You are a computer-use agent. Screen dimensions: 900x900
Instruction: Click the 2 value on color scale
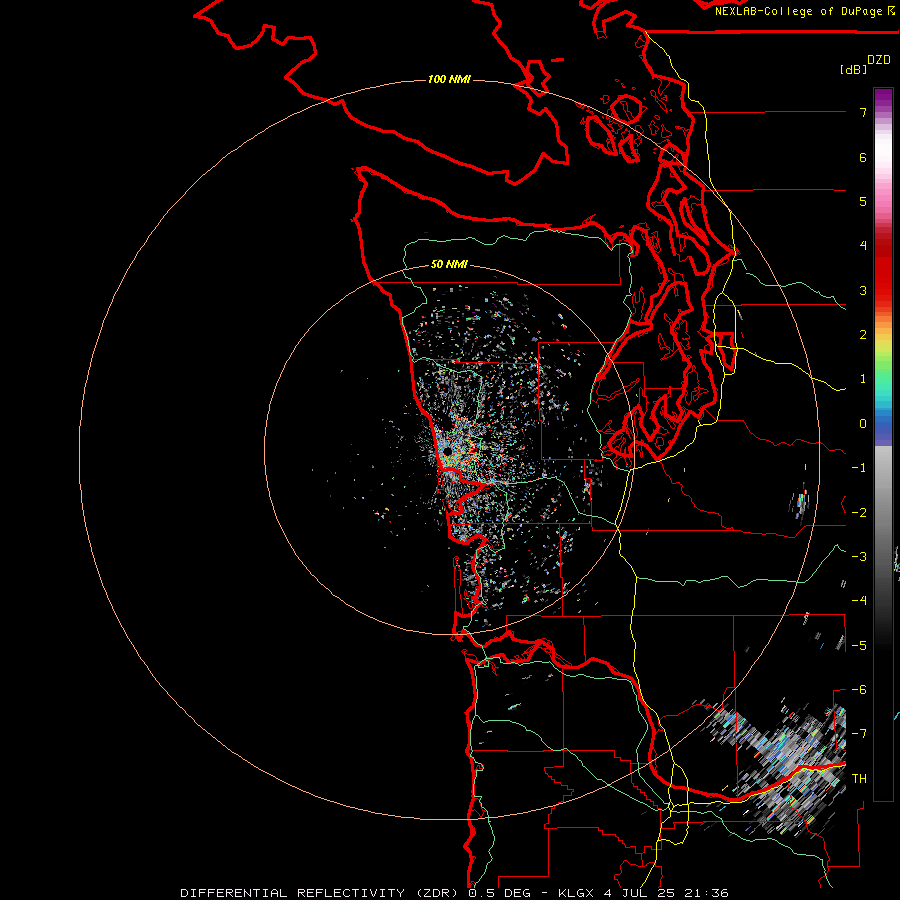tap(863, 335)
